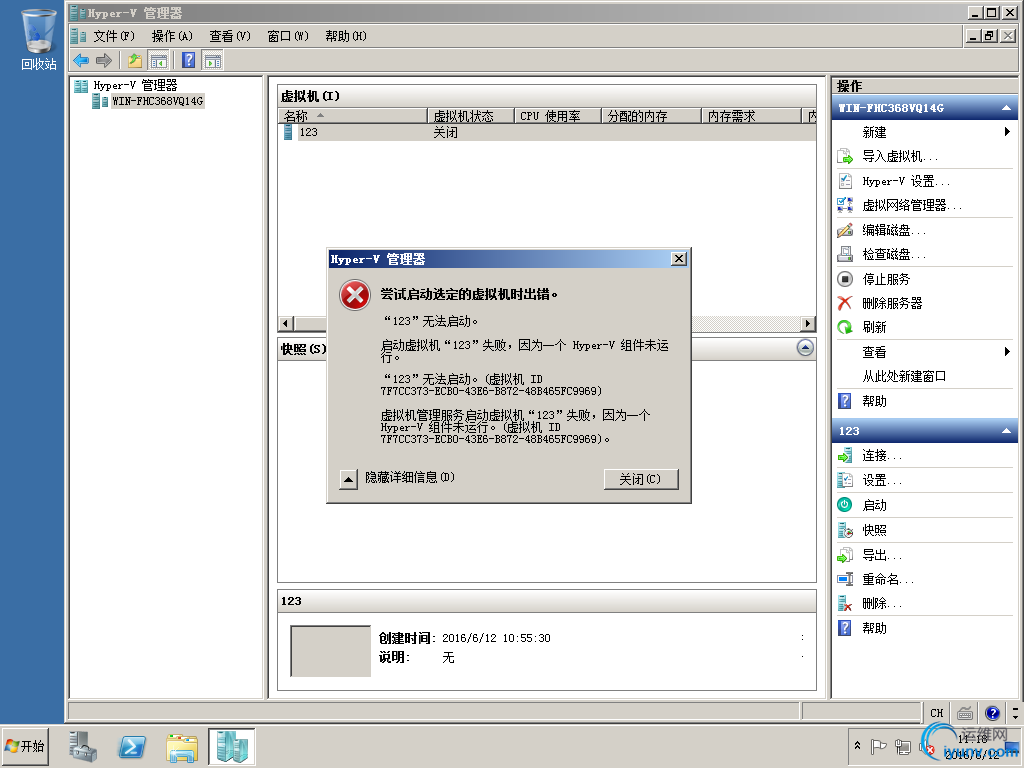Click the Back arrow in the toolbar
The height and width of the screenshot is (768, 1024).
pos(81,61)
